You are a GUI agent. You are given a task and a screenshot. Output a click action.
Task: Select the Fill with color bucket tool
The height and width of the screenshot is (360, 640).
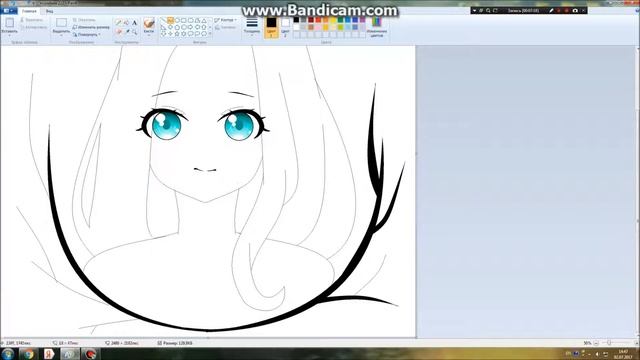click(126, 22)
